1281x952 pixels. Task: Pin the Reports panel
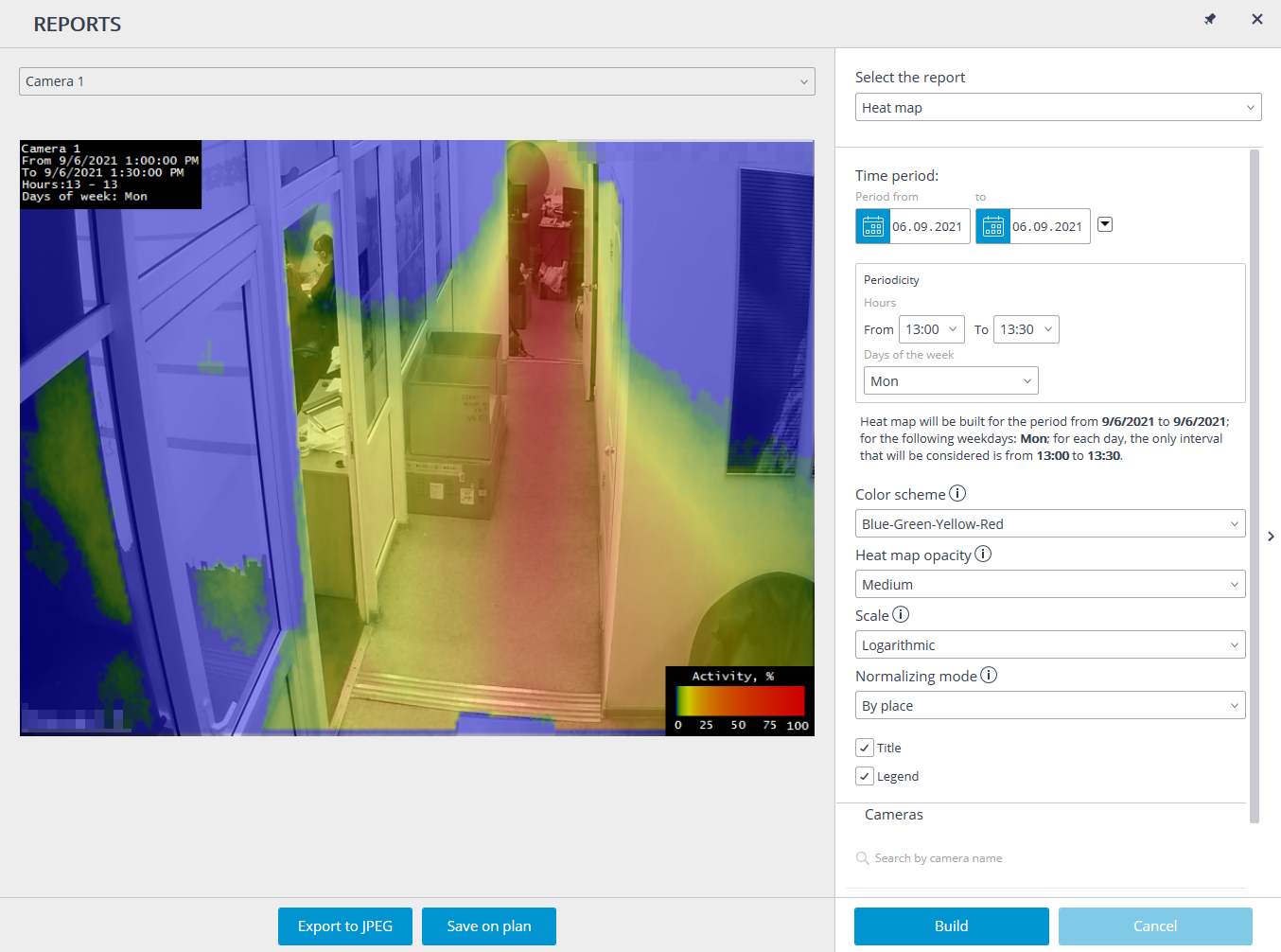(x=1210, y=19)
